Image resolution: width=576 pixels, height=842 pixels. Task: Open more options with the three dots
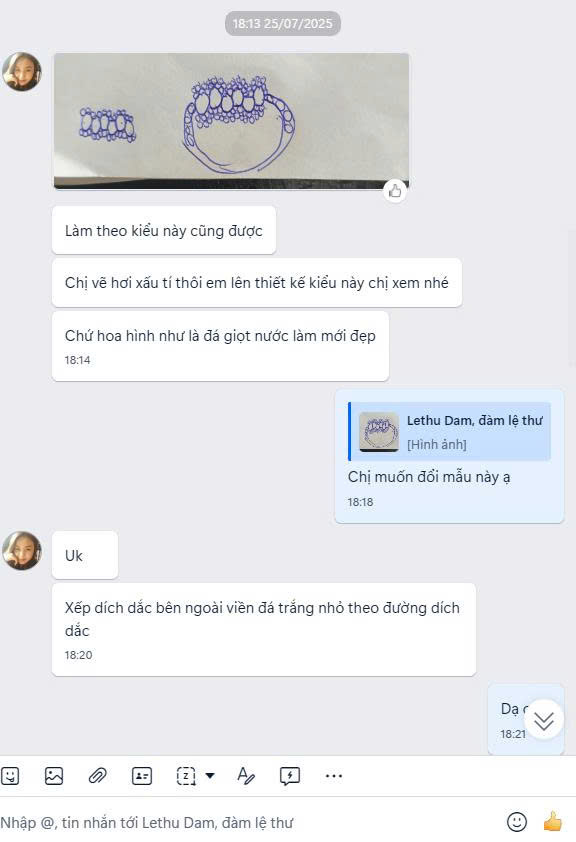[334, 776]
